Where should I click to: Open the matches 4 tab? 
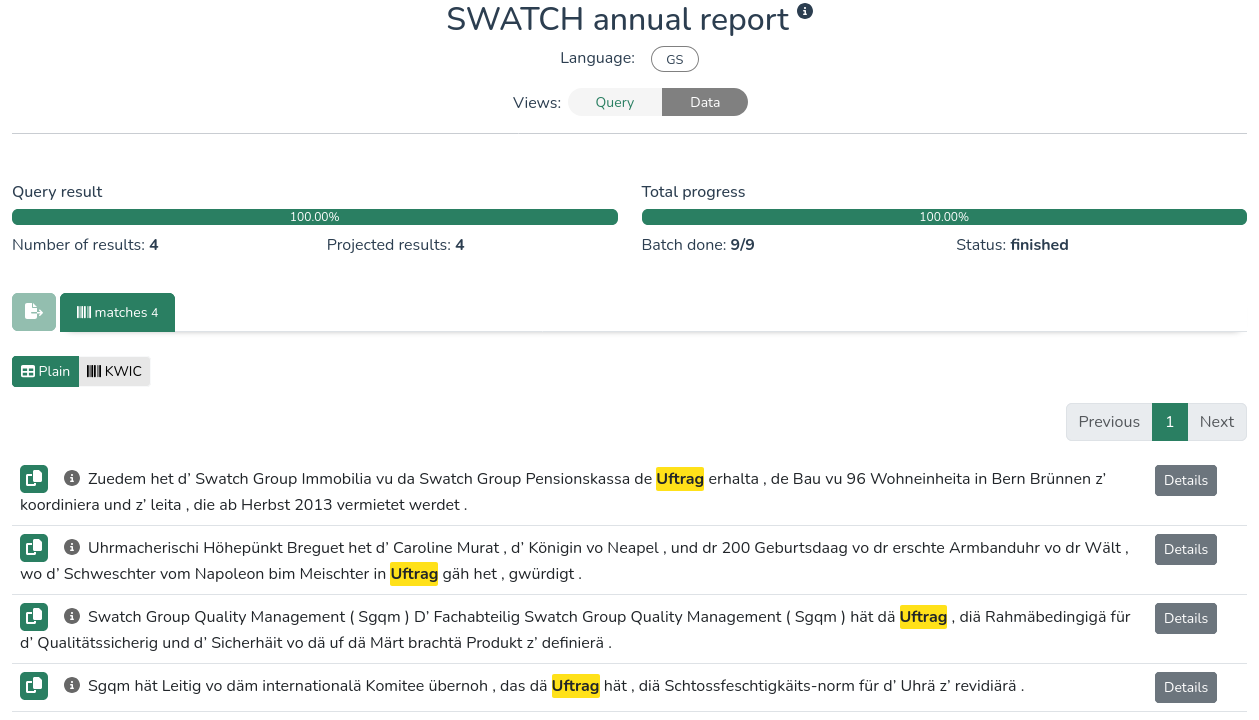[117, 312]
